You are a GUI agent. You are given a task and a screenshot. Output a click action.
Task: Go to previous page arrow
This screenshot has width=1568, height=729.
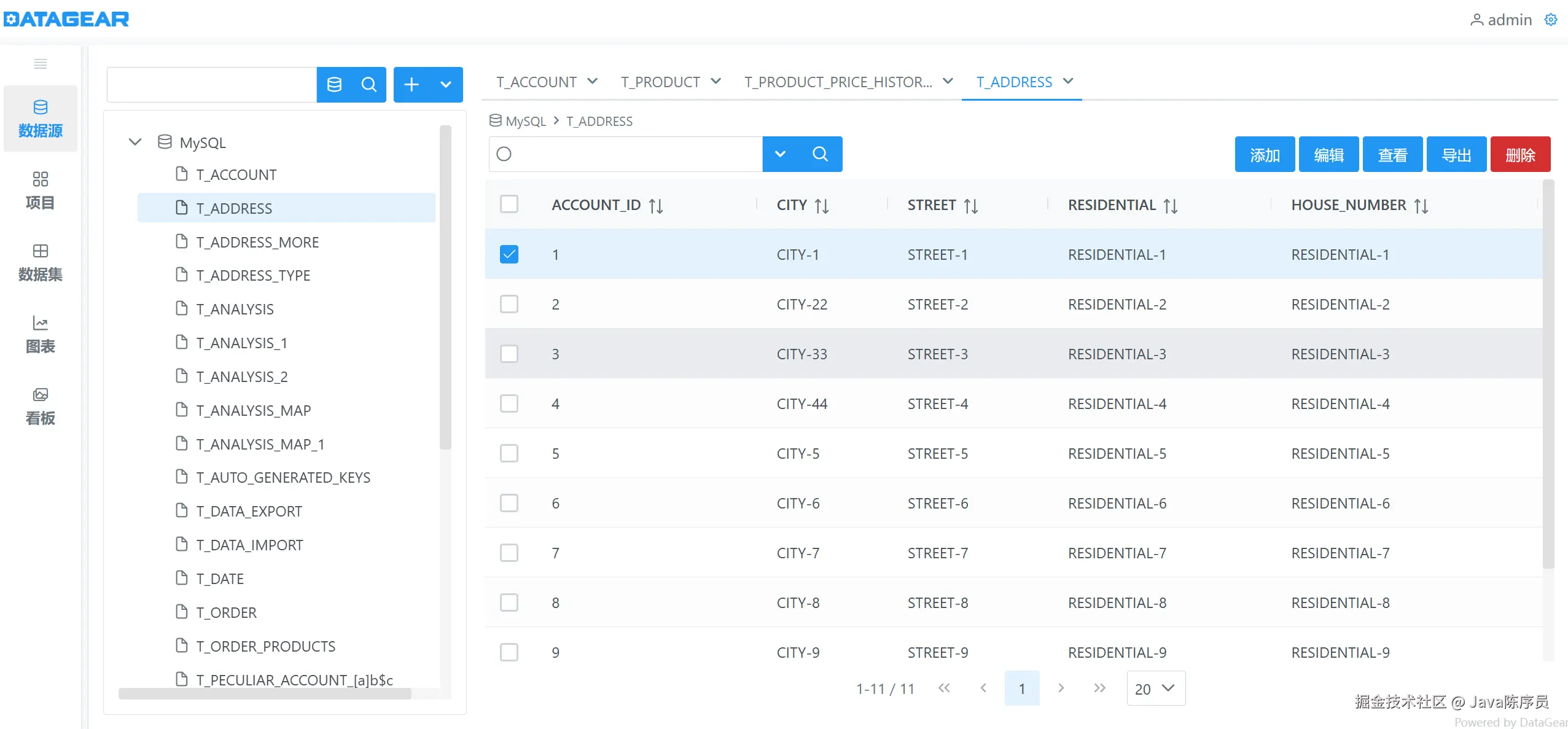point(983,688)
